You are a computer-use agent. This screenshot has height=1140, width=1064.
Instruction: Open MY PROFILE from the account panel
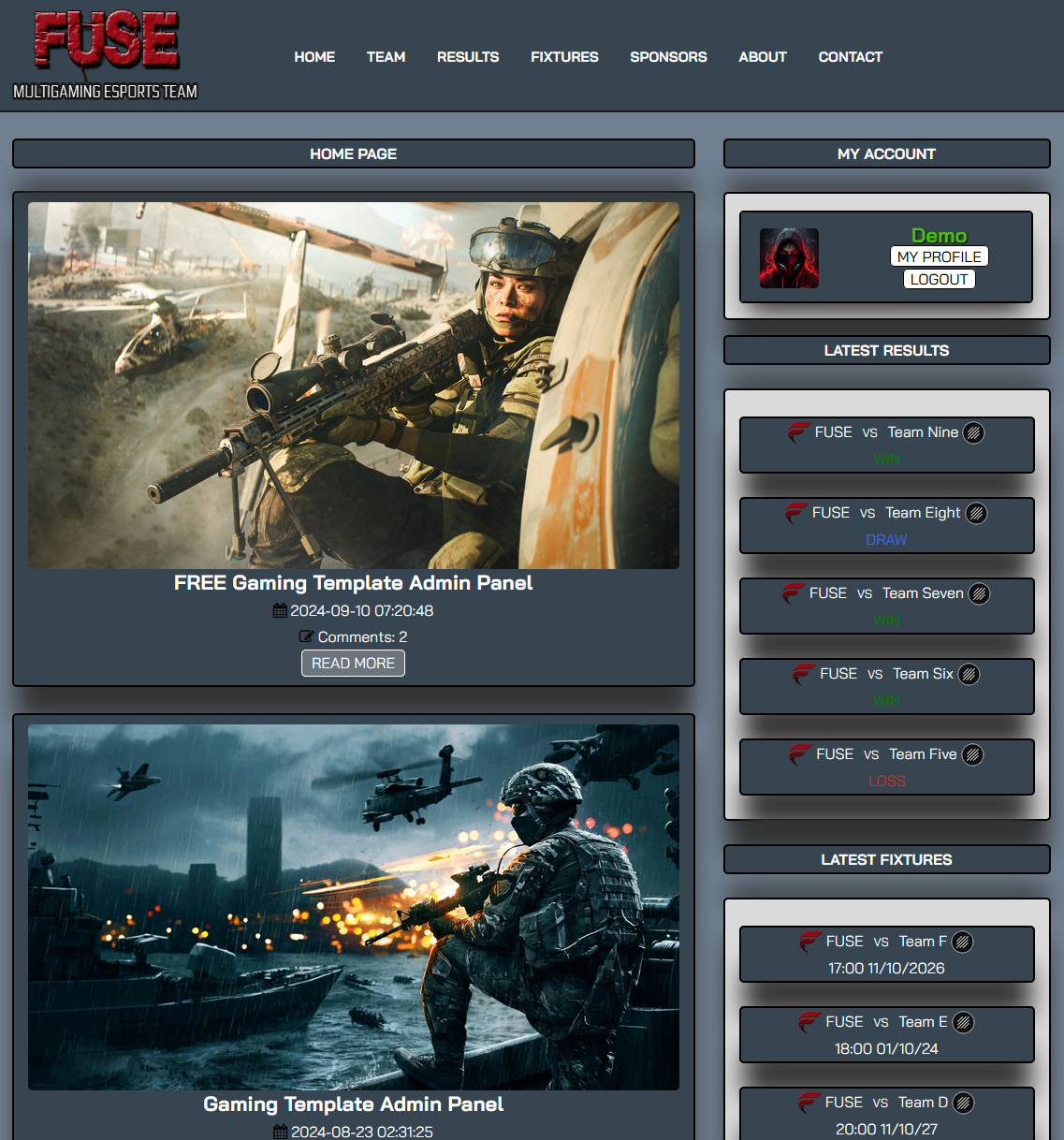click(939, 256)
